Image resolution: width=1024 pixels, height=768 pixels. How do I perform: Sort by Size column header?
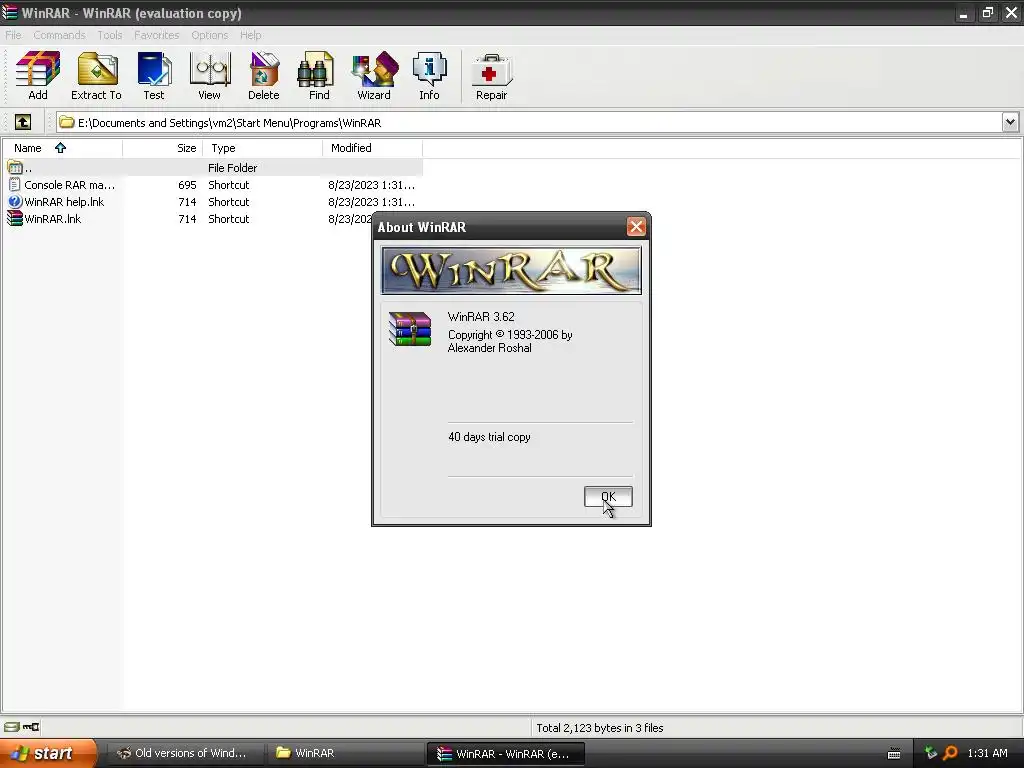(163, 148)
